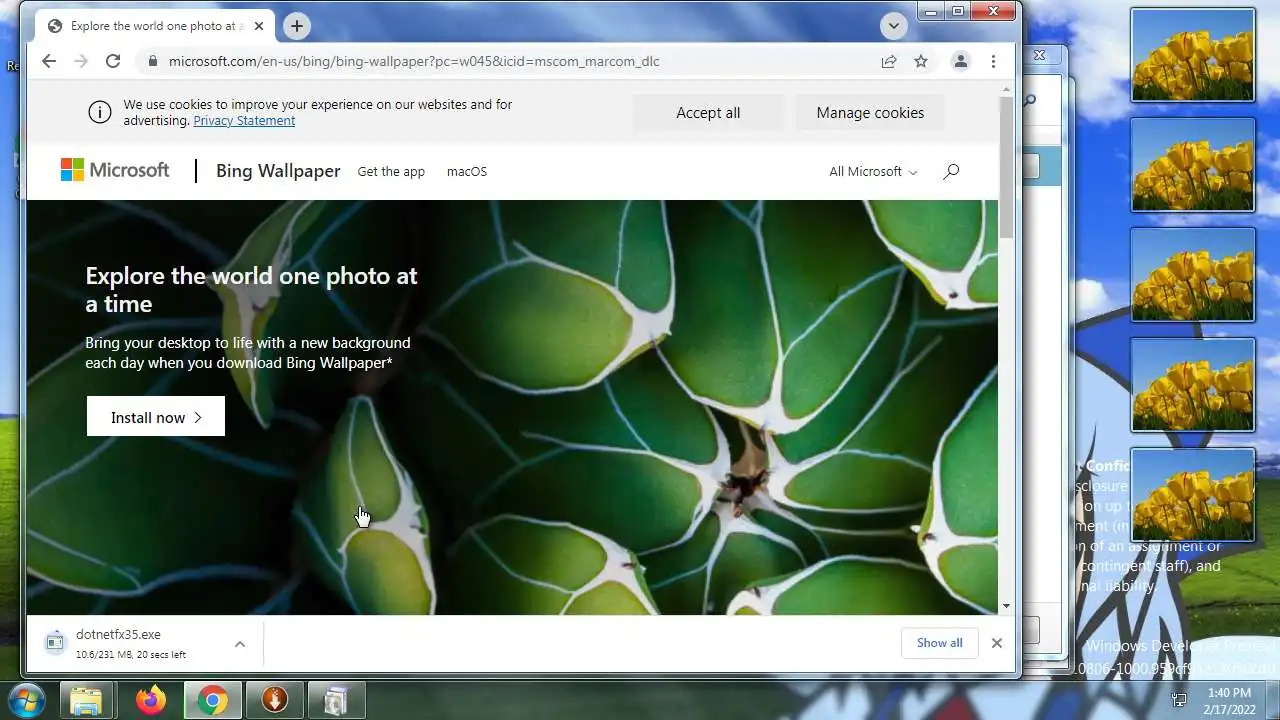The image size is (1280, 720).
Task: Open Get the app menu item
Action: [391, 171]
